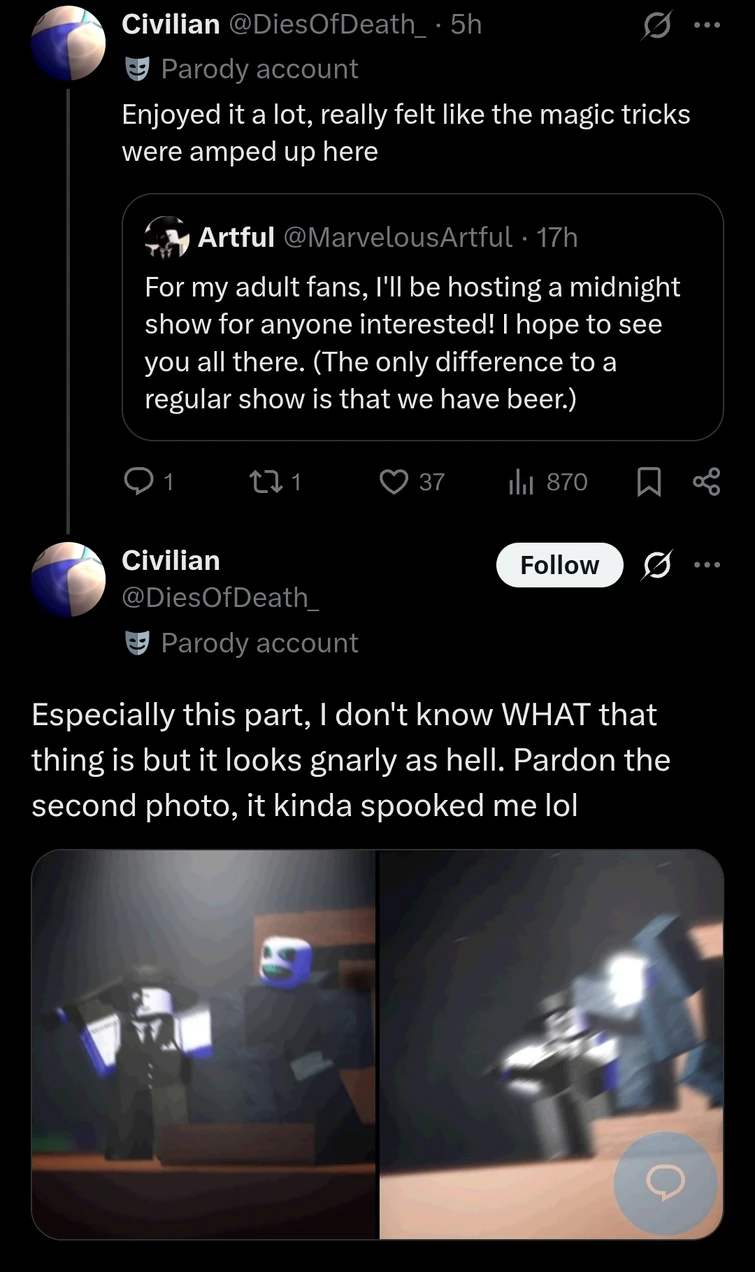Follow the Civilian account

tap(559, 566)
